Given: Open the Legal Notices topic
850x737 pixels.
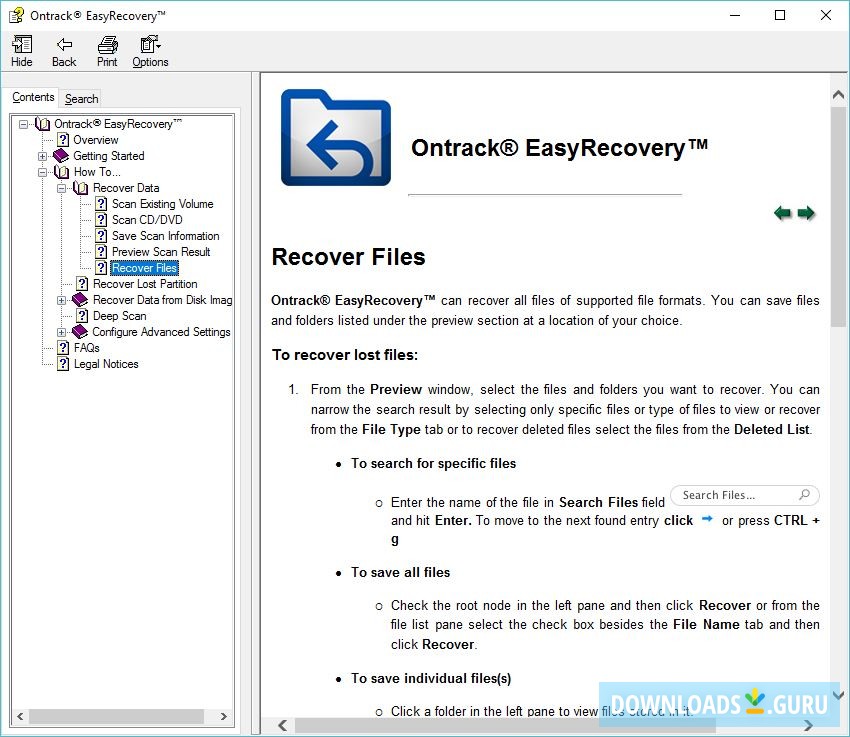Looking at the screenshot, I should pos(106,364).
